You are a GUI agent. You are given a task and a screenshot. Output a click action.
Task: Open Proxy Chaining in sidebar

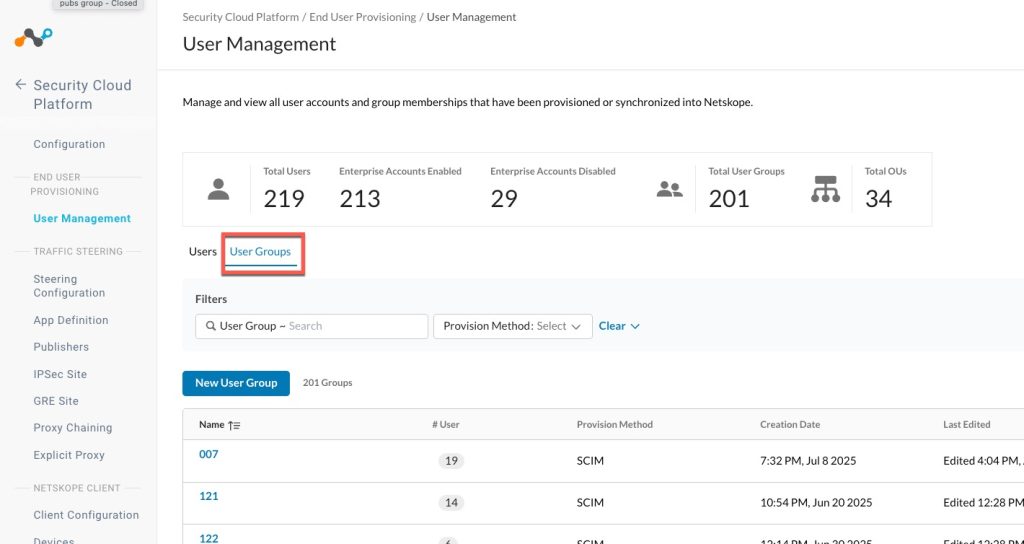pos(73,428)
